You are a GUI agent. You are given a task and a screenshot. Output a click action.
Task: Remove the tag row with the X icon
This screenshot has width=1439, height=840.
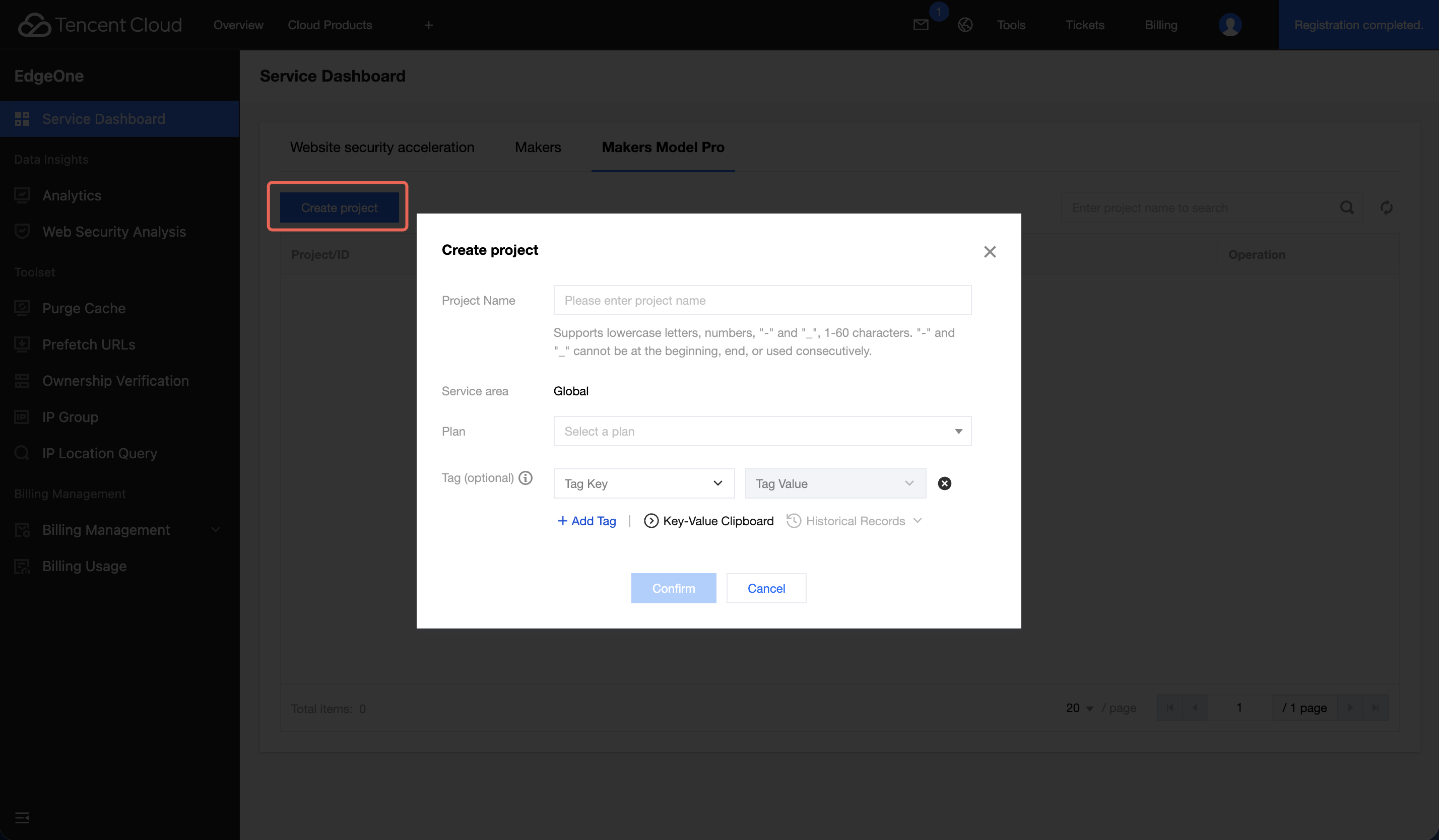point(945,483)
